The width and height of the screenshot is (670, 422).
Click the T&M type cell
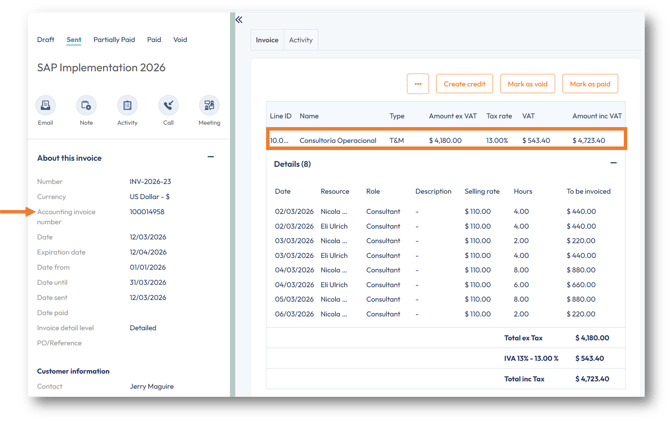[397, 140]
